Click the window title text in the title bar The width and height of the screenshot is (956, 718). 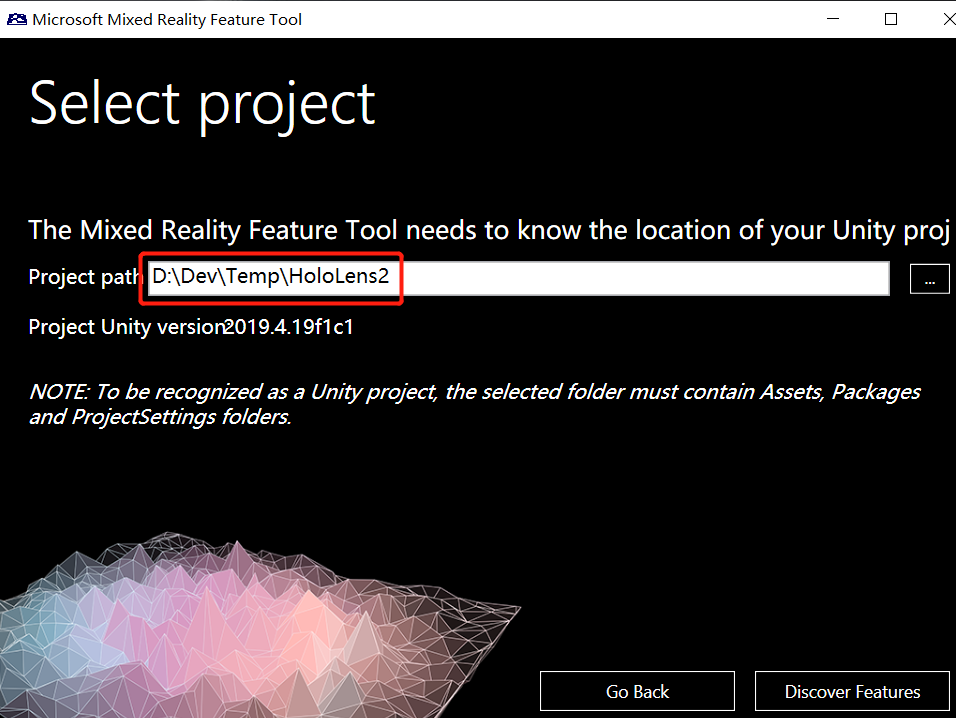point(167,19)
